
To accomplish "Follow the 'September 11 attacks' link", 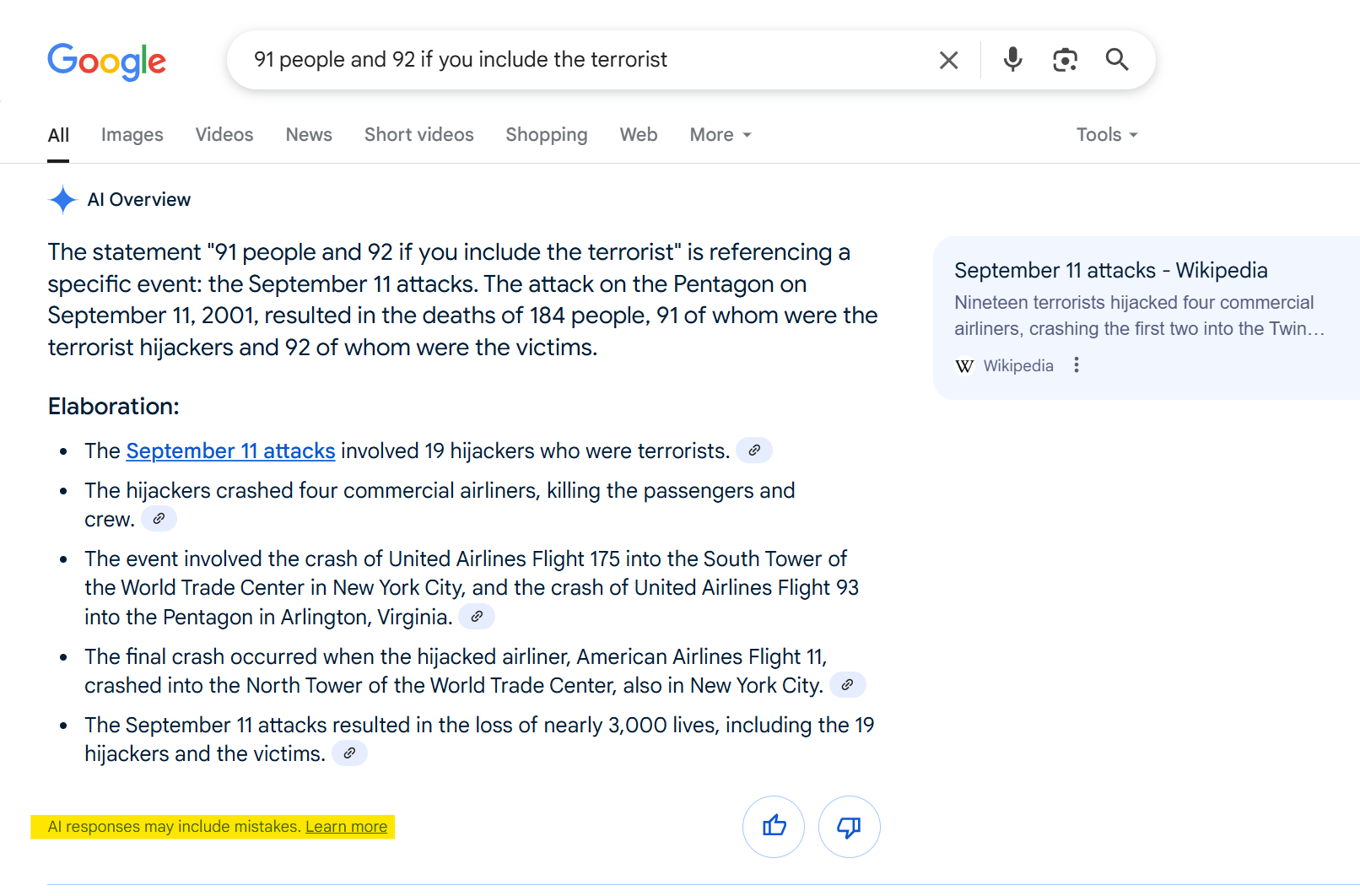I will click(x=231, y=451).
